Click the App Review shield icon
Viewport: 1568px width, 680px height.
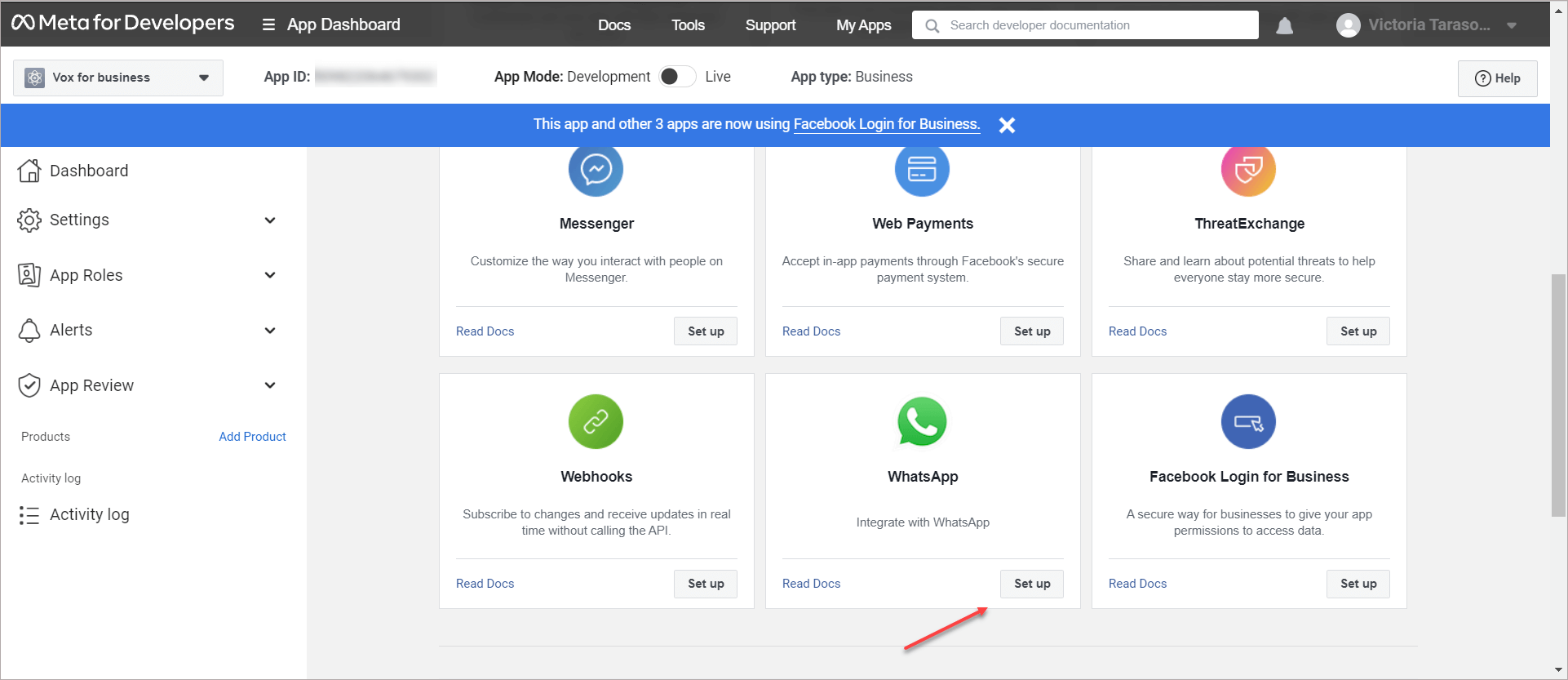pos(29,385)
